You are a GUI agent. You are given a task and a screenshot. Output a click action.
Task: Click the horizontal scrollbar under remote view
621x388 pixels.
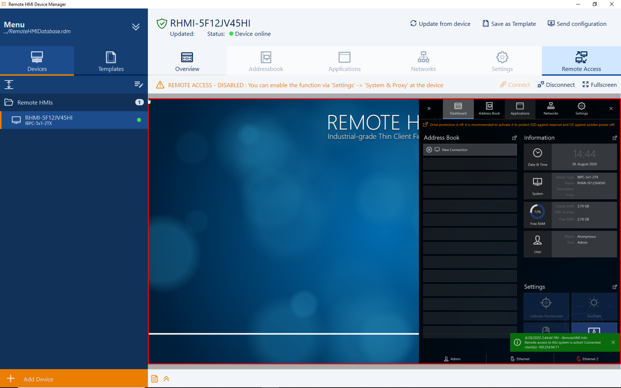384,367
